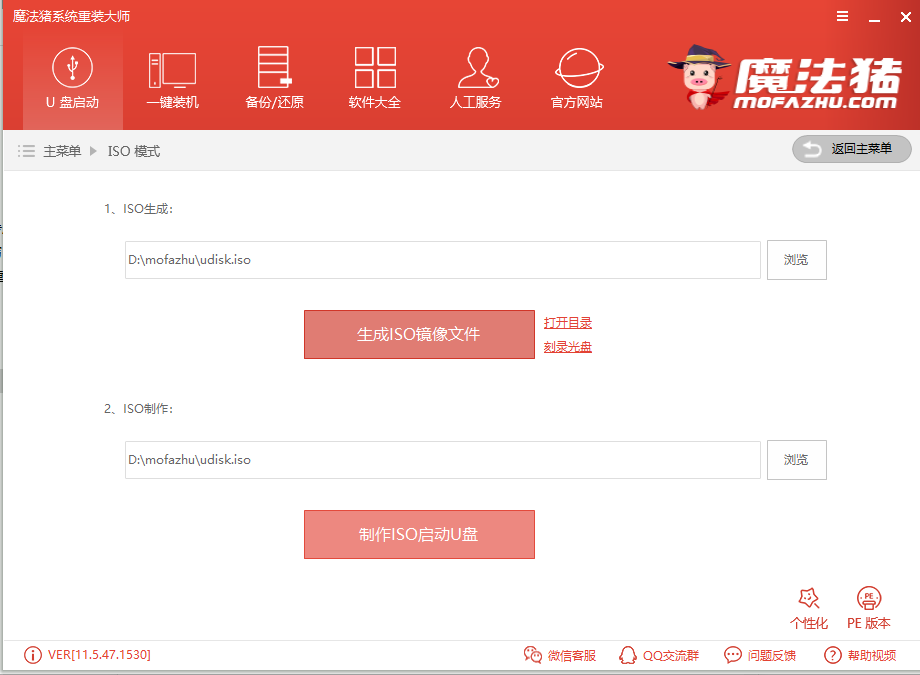Contact 微信客服 WeChat customer service
920x675 pixels.
pos(559,655)
